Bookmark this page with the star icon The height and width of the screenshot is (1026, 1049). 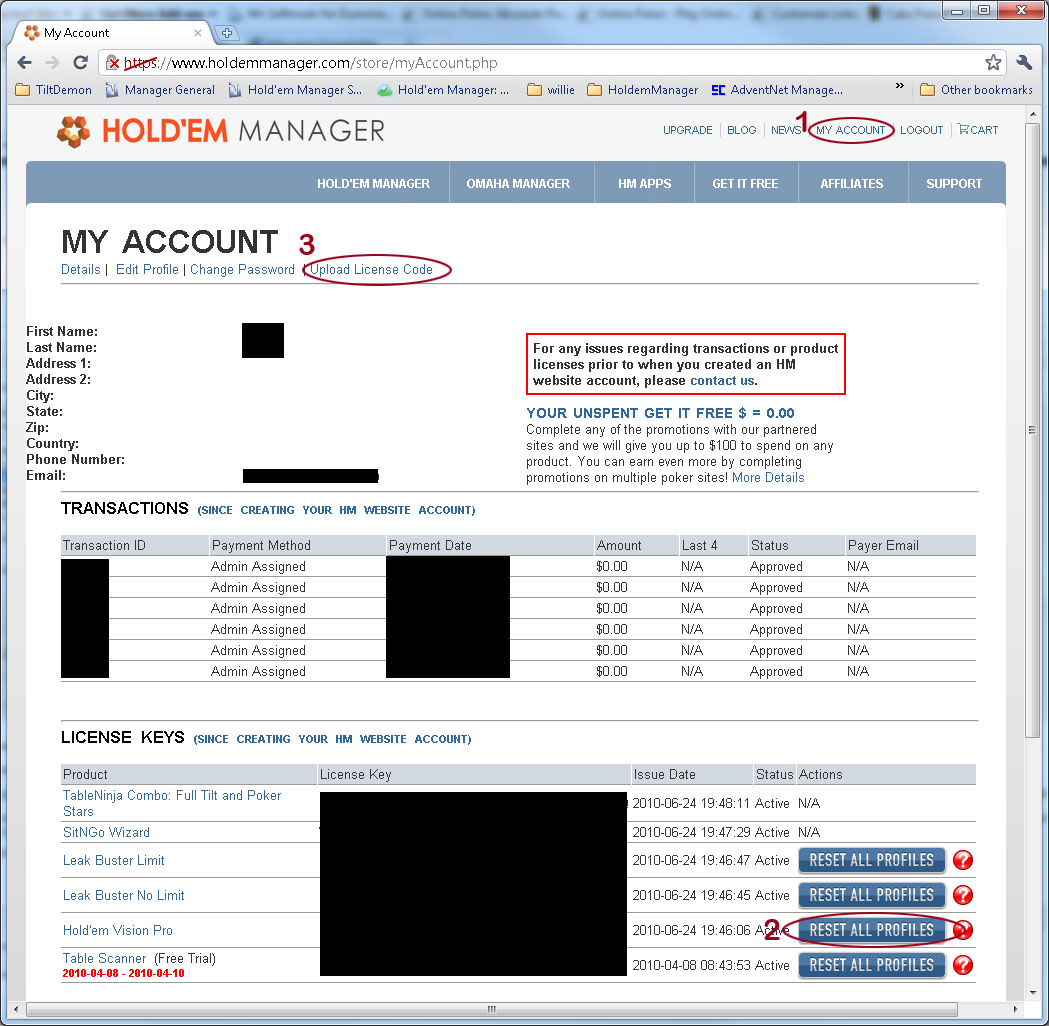993,62
